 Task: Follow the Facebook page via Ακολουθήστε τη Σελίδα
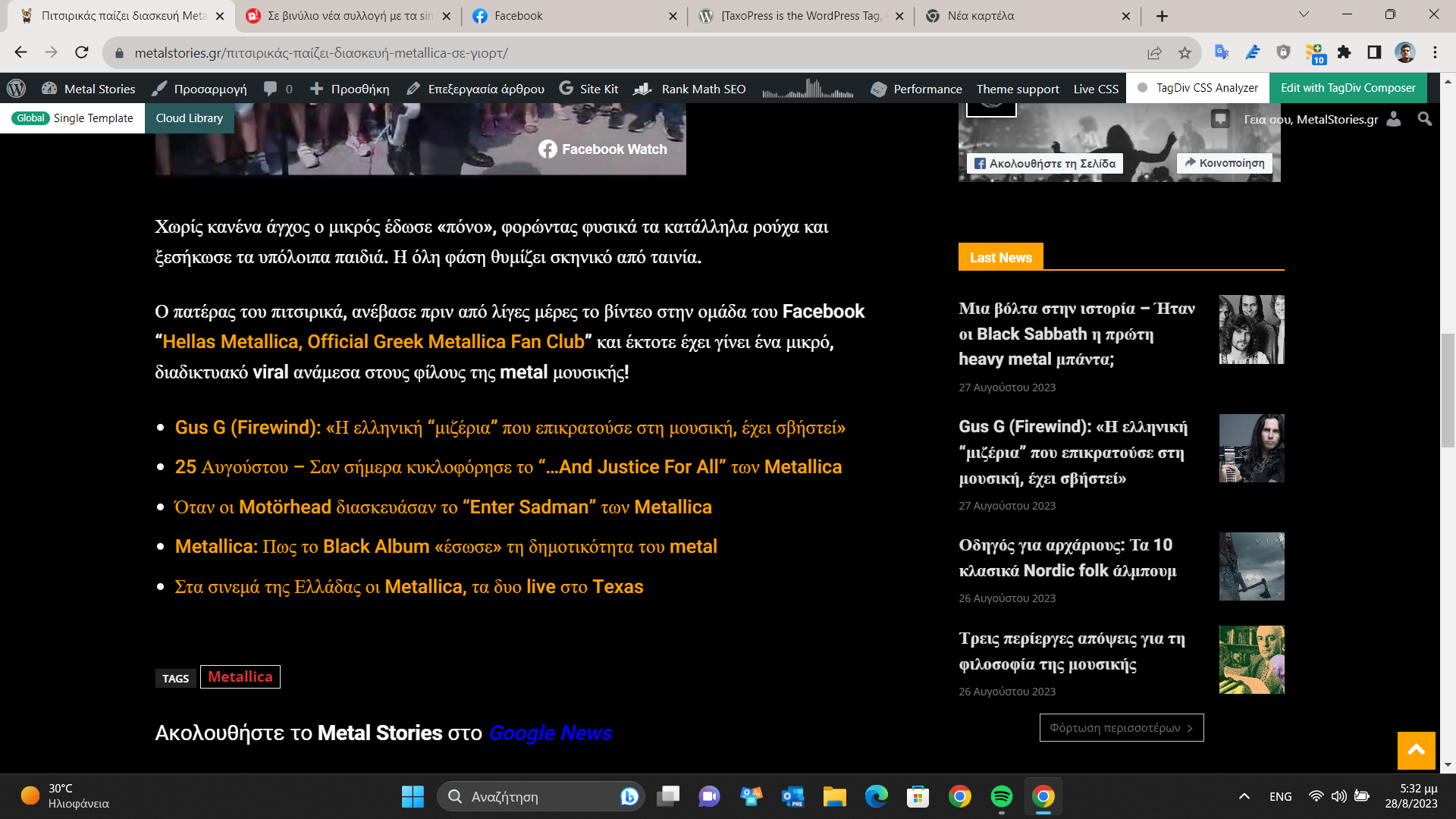pos(1044,163)
